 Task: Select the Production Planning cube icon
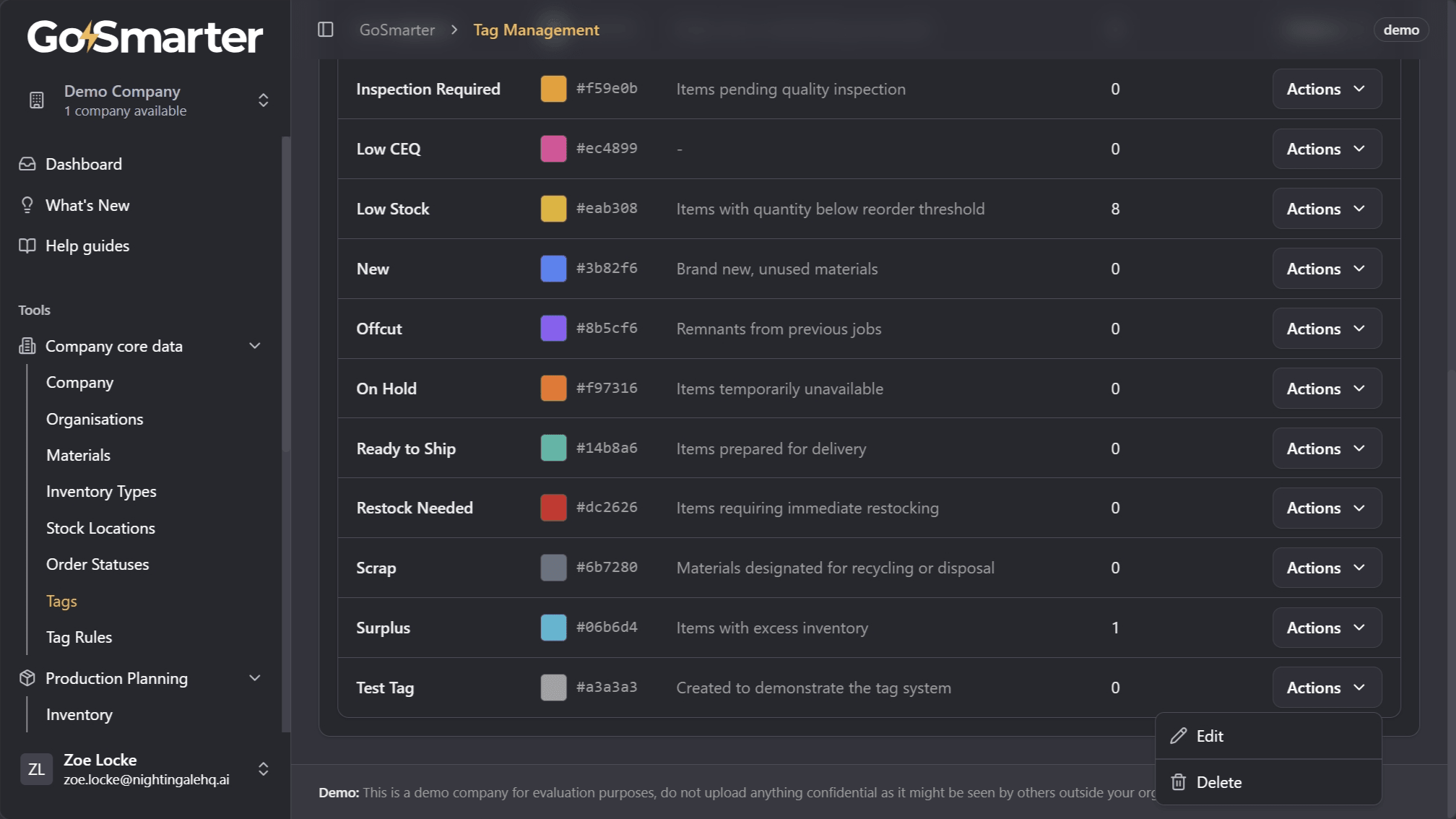[x=27, y=678]
